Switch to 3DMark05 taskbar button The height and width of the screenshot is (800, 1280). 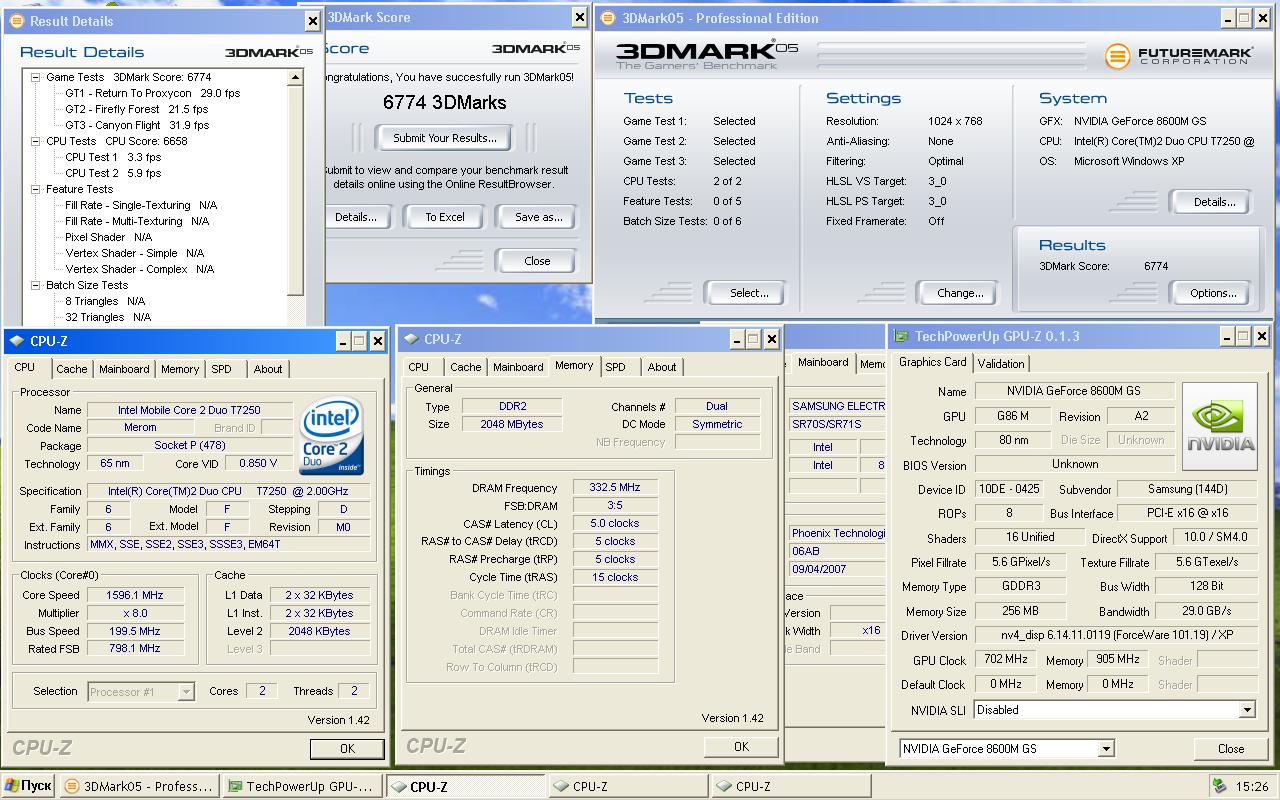coord(138,786)
